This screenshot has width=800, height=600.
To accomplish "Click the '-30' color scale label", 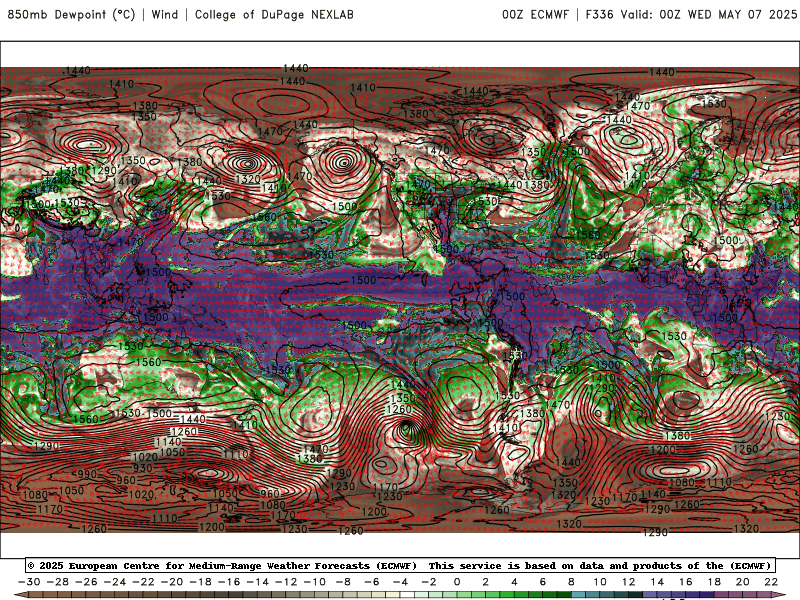I will [29, 582].
